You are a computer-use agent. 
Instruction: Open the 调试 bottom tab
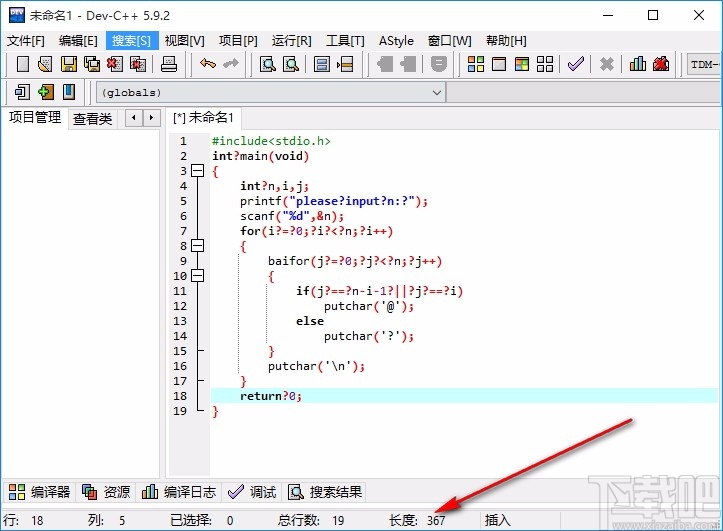pyautogui.click(x=252, y=492)
